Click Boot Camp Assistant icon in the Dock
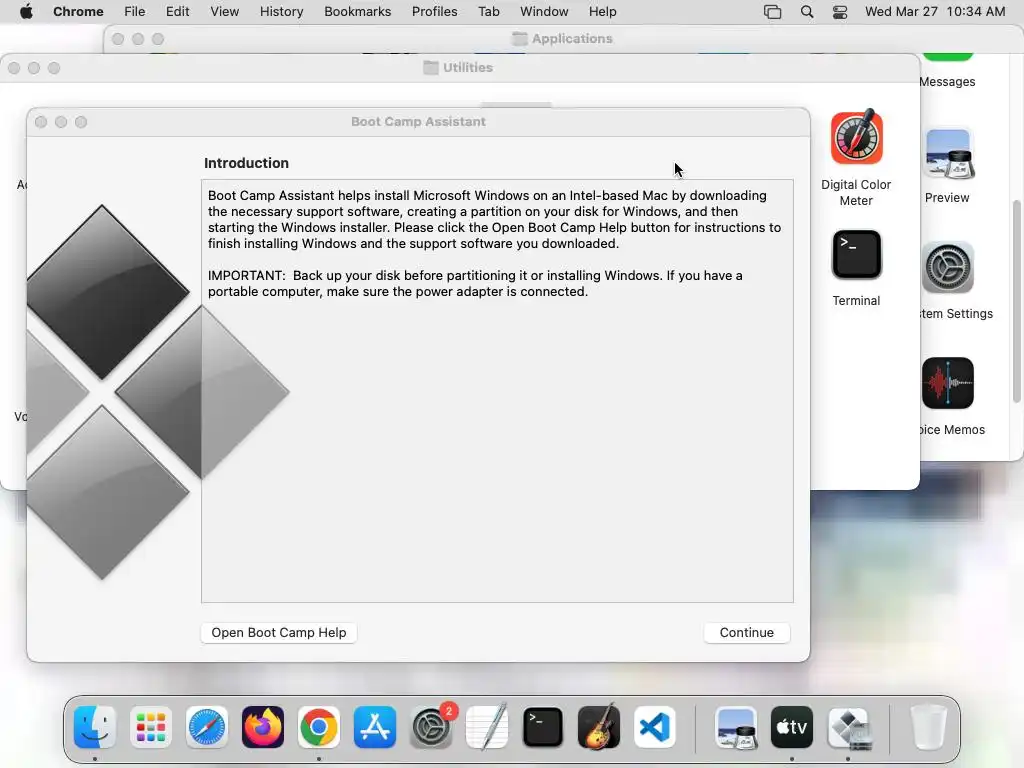1024x768 pixels. click(848, 727)
